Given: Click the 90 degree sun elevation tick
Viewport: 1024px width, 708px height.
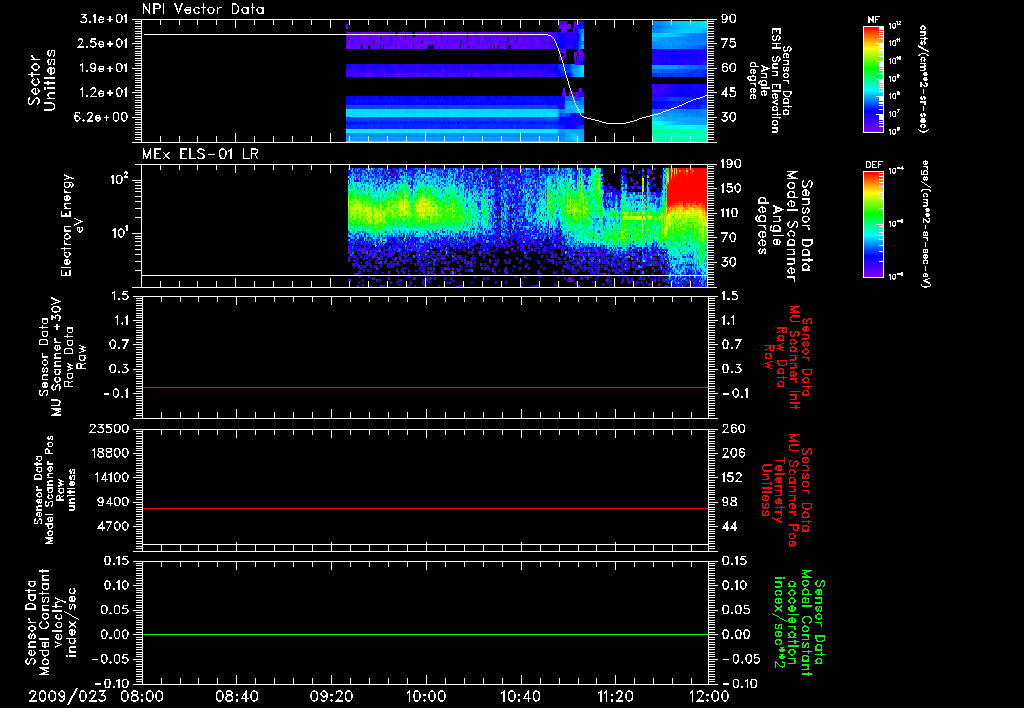Looking at the screenshot, I should (x=728, y=19).
